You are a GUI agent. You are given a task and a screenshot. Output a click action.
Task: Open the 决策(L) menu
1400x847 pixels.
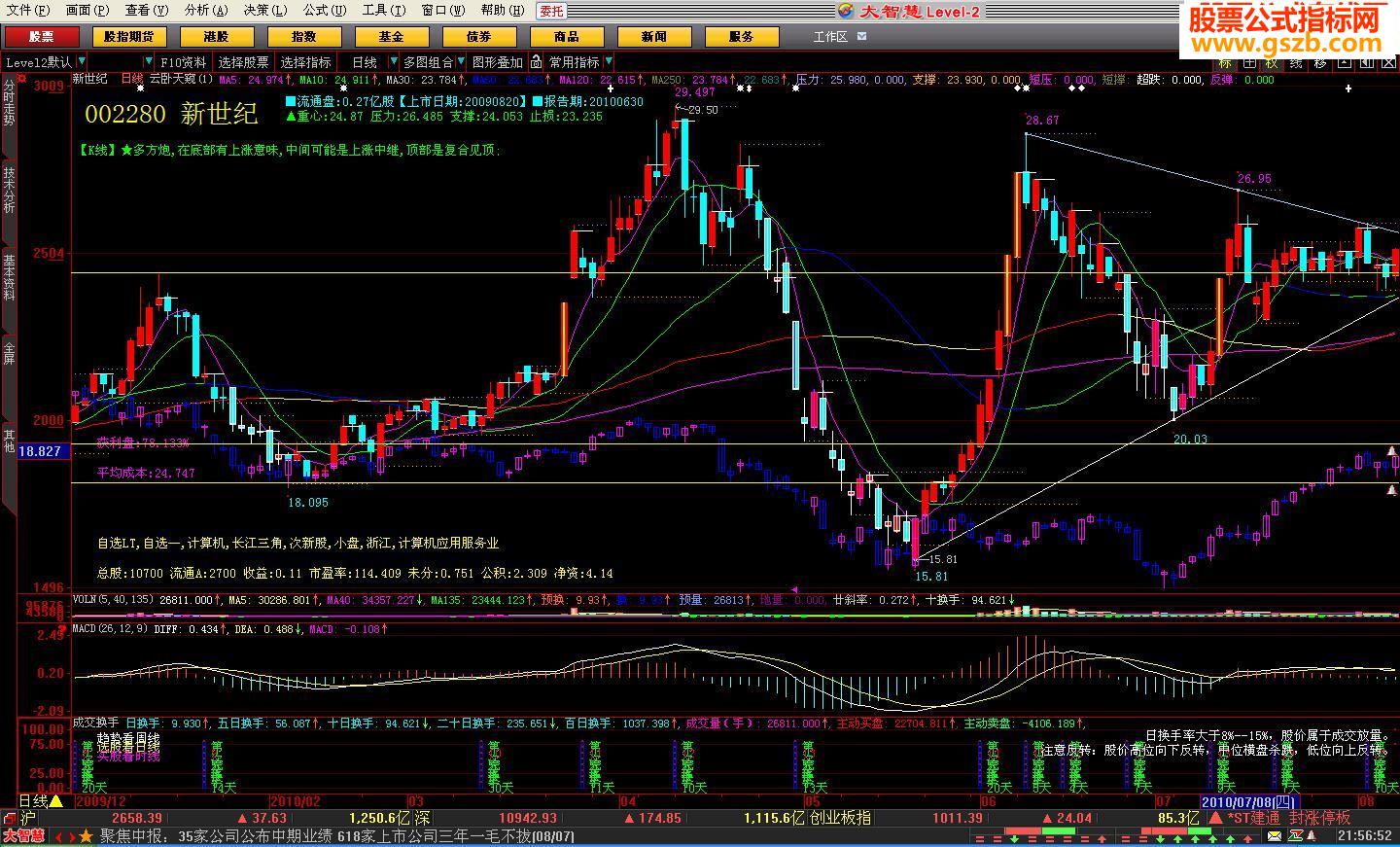click(x=264, y=11)
